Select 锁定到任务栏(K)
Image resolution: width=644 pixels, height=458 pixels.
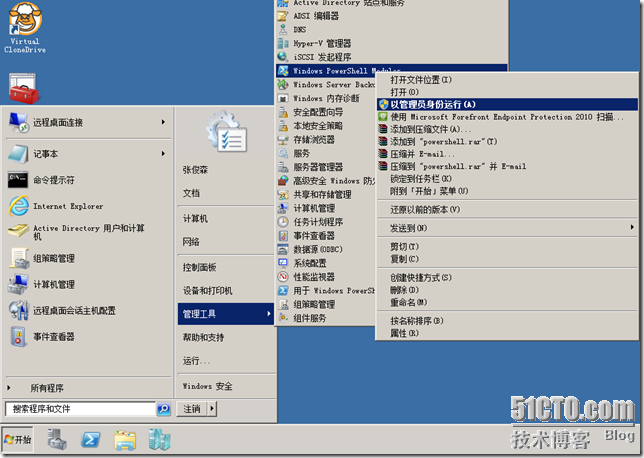[421, 179]
